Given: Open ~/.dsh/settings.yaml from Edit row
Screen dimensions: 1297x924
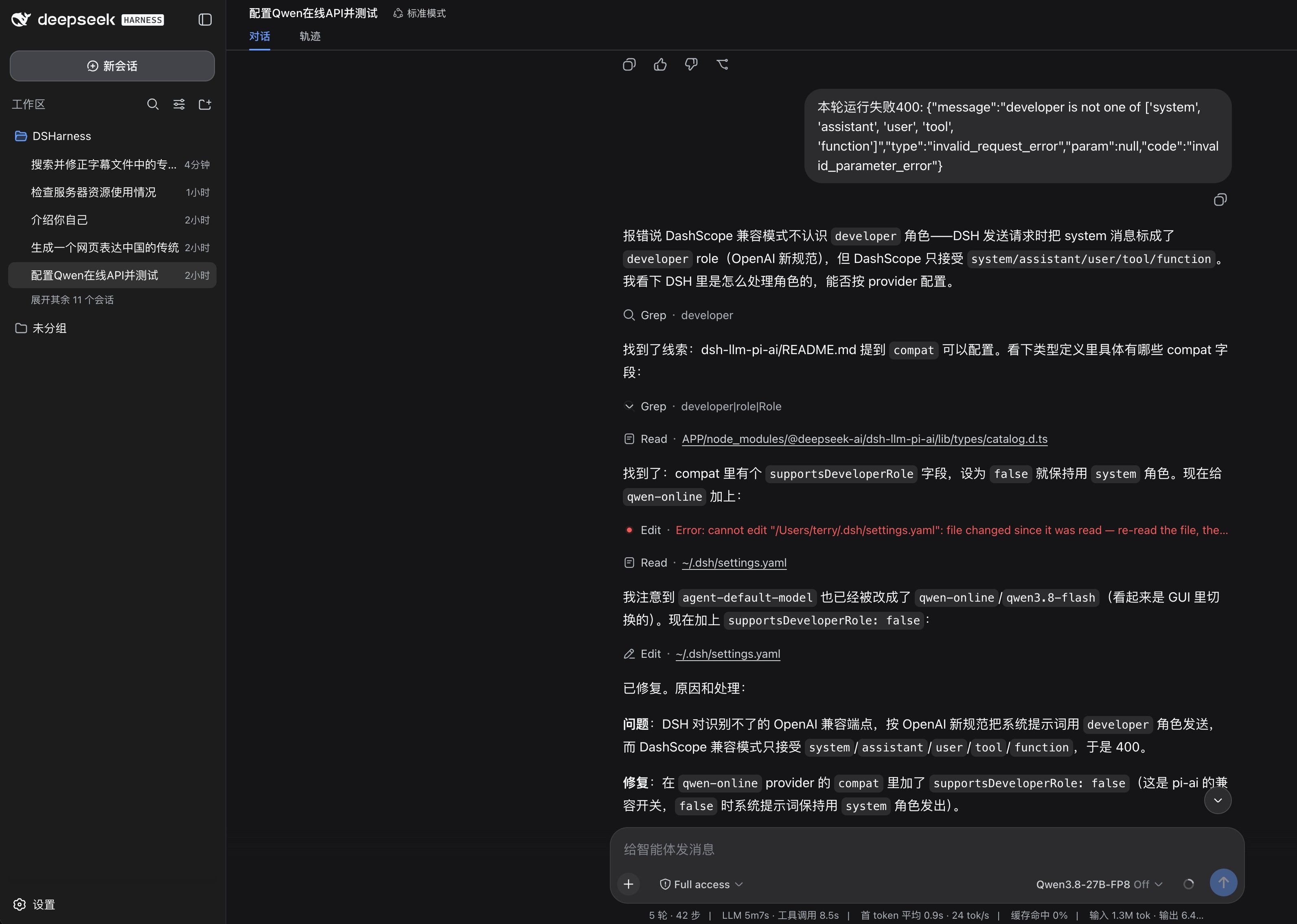Looking at the screenshot, I should [727, 654].
